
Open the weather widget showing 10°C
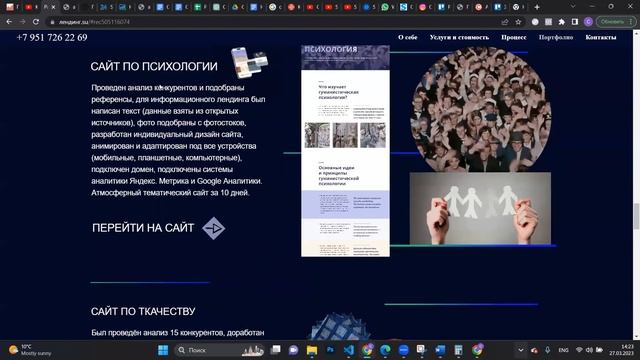(31, 350)
